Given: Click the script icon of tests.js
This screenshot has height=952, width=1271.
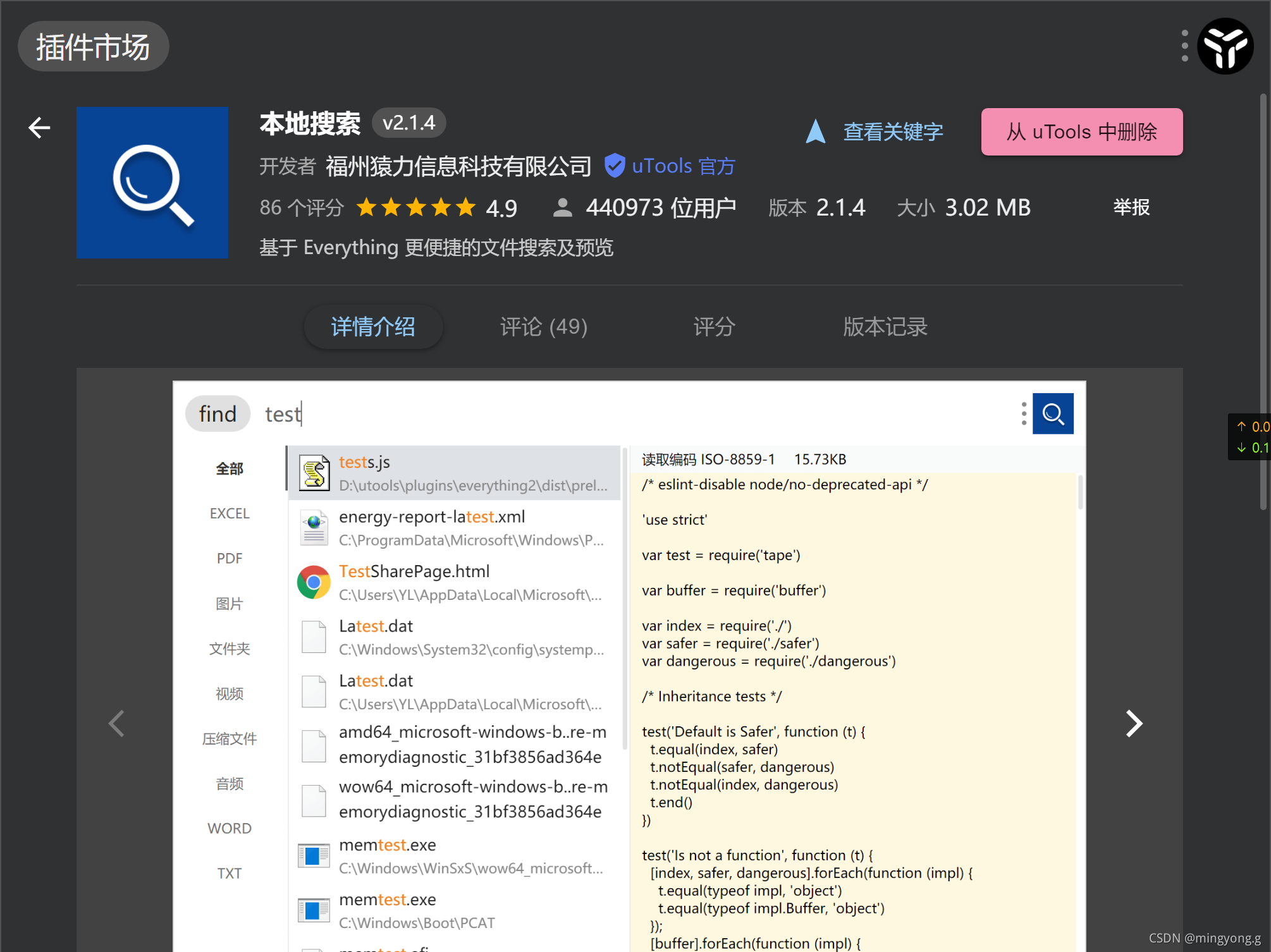Looking at the screenshot, I should (x=314, y=472).
